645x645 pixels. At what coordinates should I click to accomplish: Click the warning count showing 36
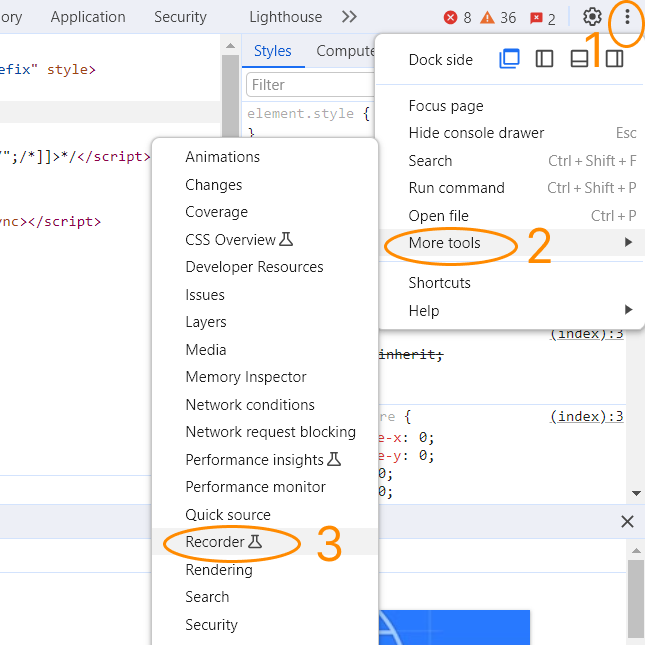coord(499,18)
